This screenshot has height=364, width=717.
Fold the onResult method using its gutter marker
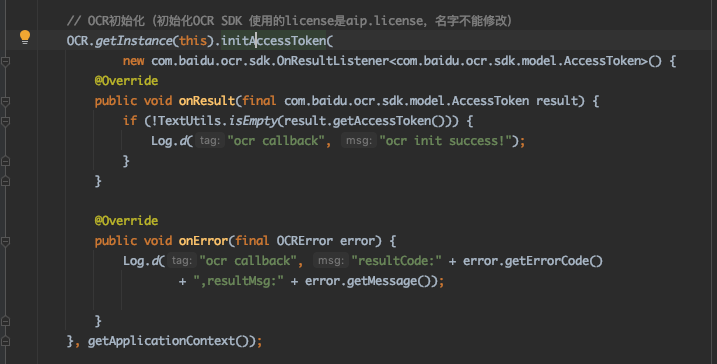(5, 101)
